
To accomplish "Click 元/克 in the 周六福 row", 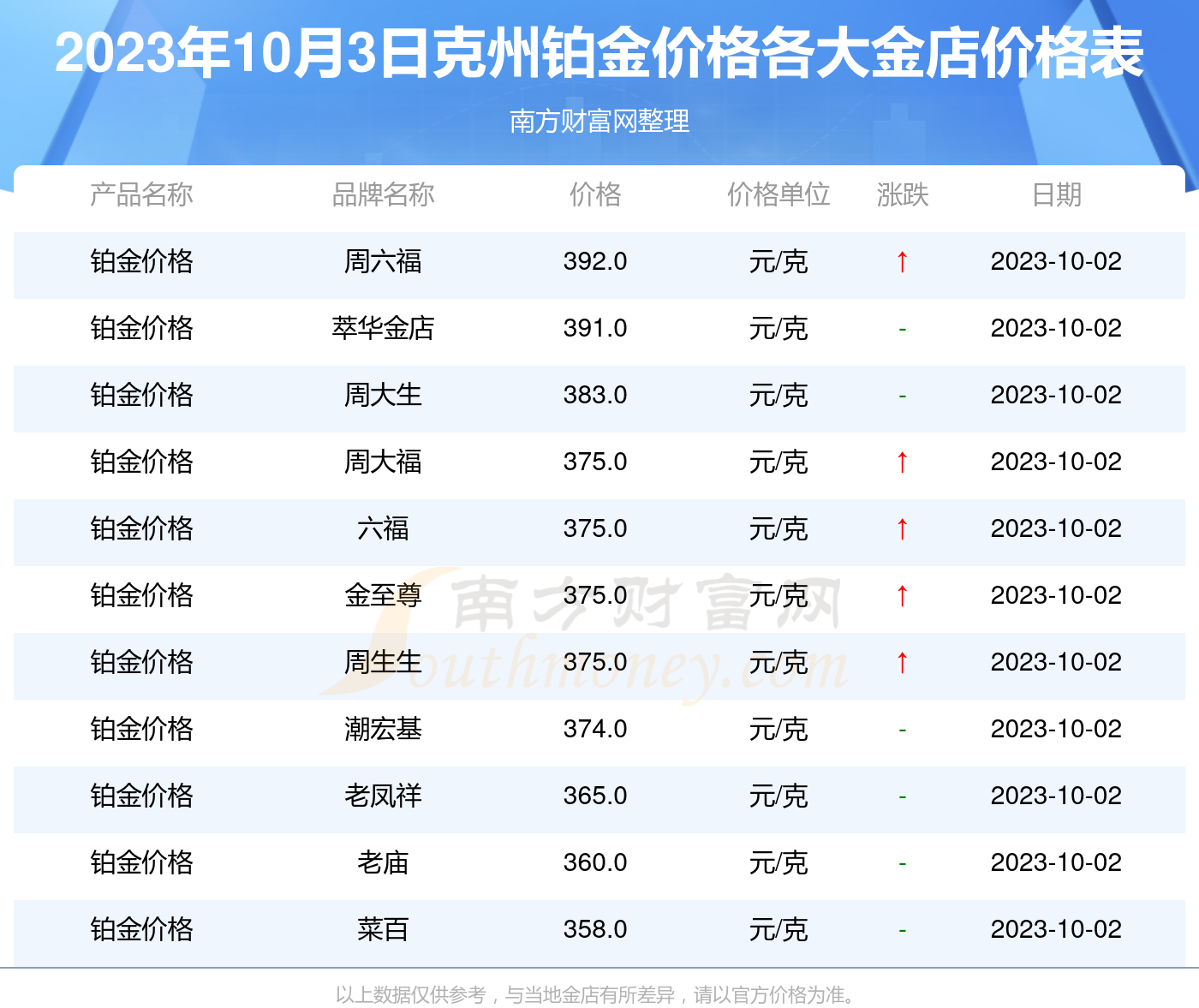I will coord(778,262).
